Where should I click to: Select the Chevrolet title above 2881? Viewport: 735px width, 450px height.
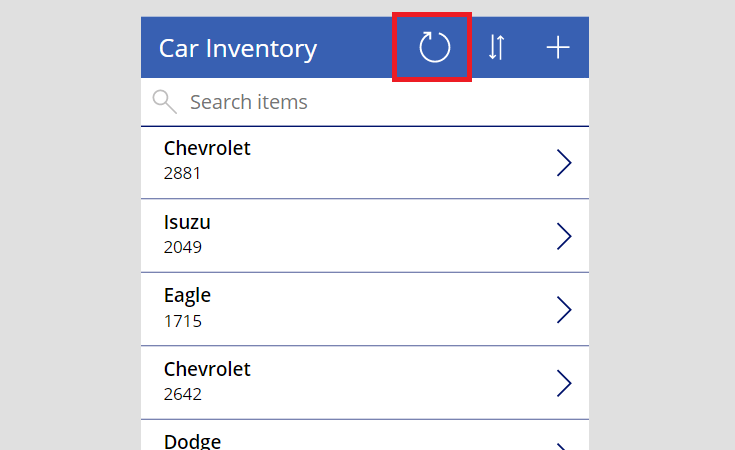[207, 148]
